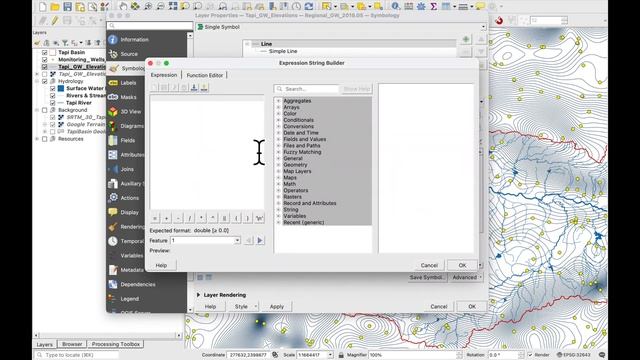Click the Refresh map icon
Image resolution: width=640 pixels, height=360 pixels.
click(309, 6)
